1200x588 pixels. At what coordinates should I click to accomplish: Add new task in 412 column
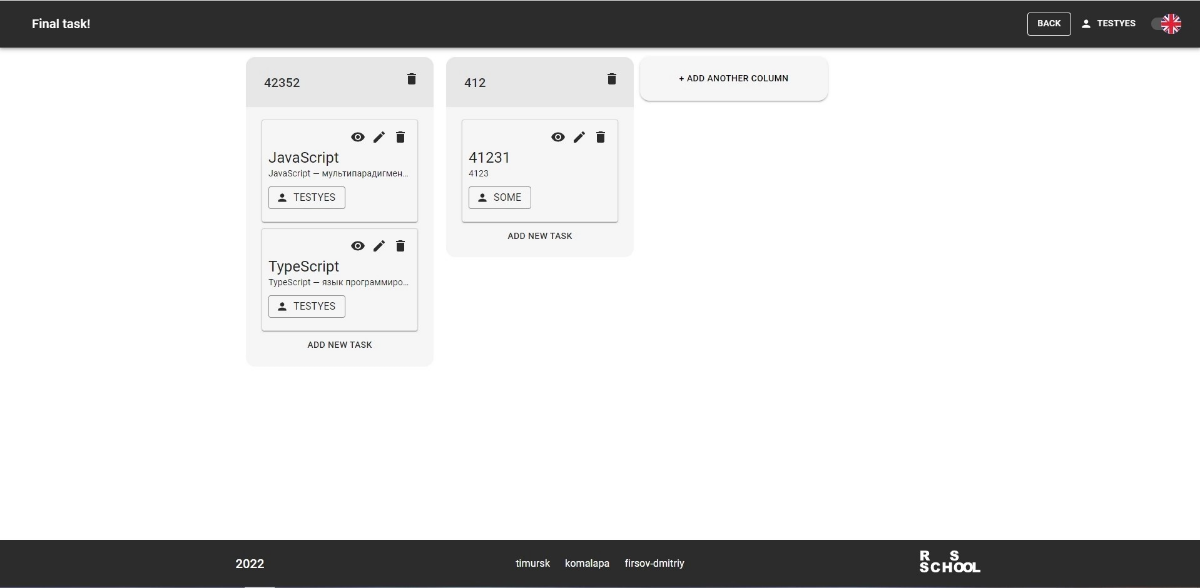(539, 236)
